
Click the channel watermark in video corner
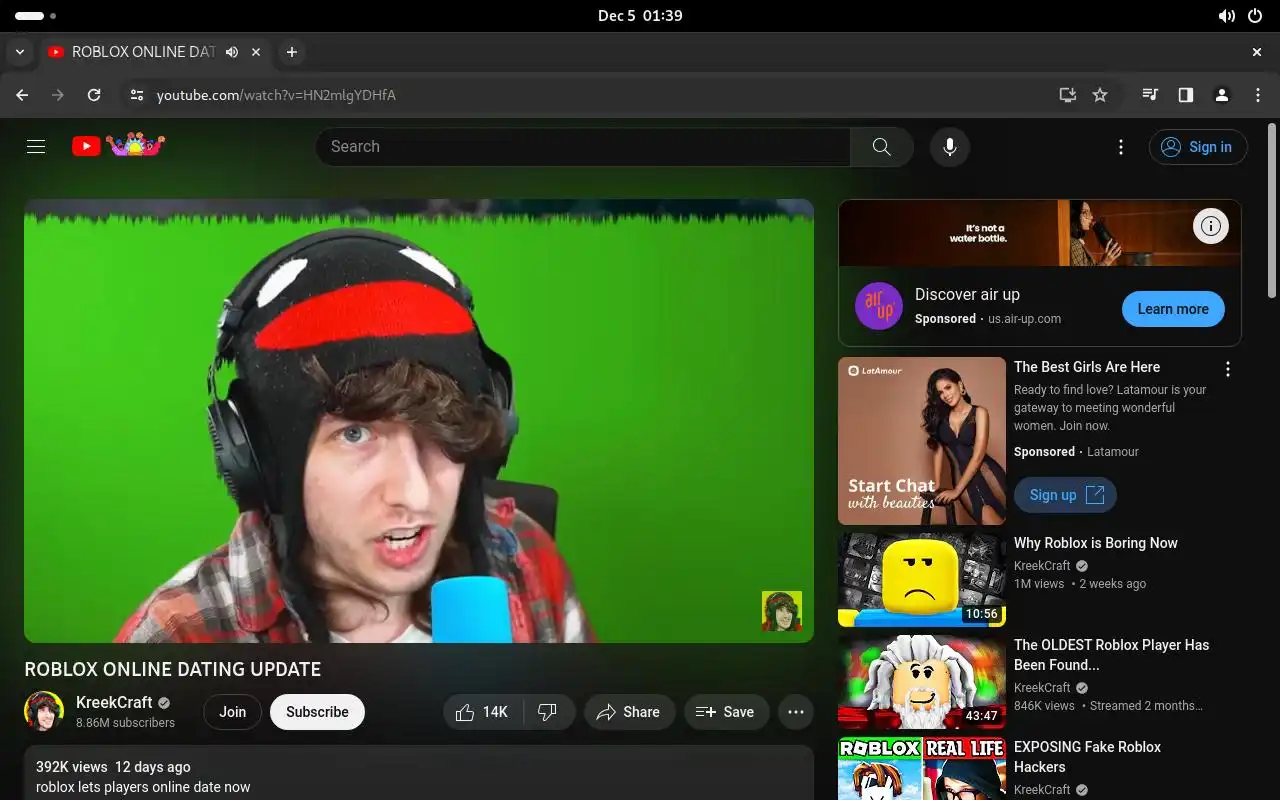(782, 611)
